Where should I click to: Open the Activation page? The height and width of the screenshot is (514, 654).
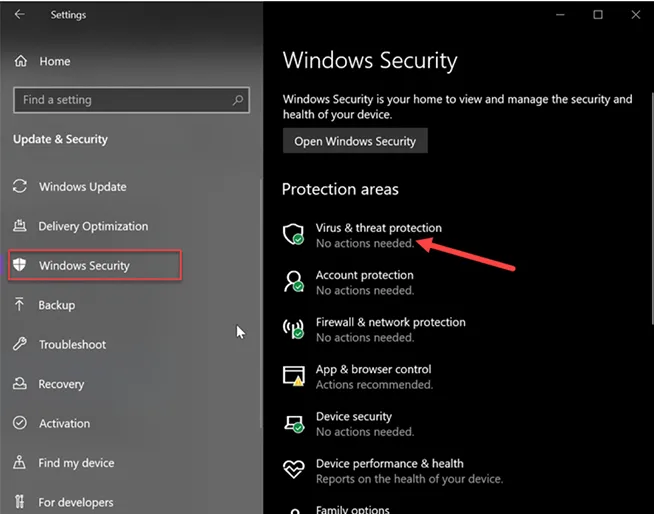click(64, 424)
